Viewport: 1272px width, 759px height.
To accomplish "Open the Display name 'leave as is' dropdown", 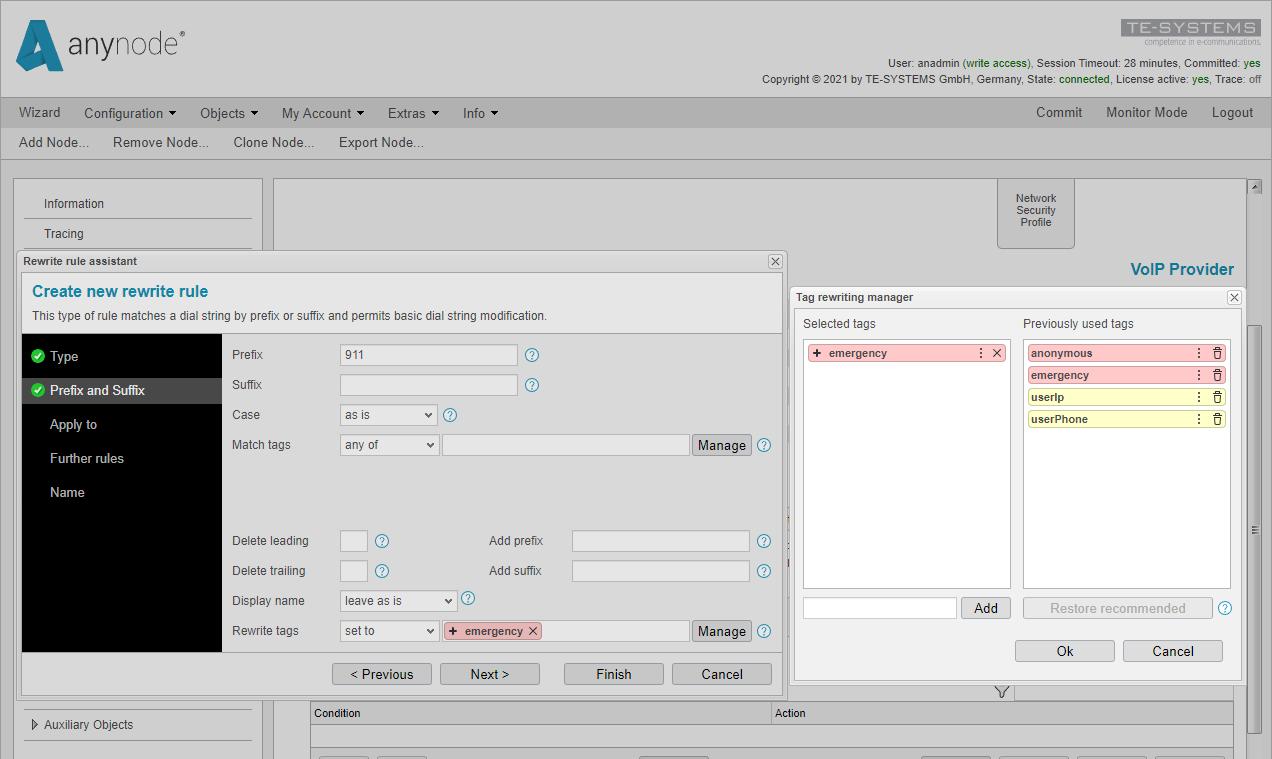I will 398,601.
